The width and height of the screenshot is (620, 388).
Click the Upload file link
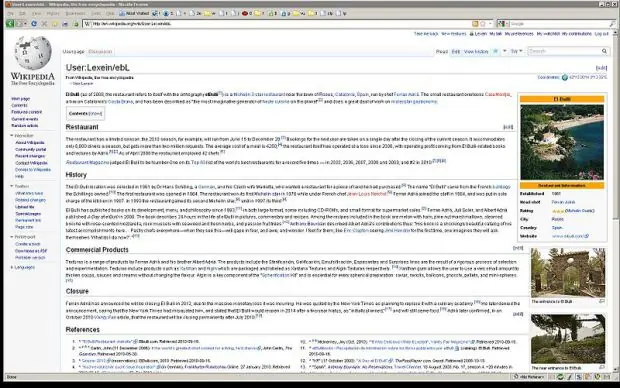click(x=25, y=207)
